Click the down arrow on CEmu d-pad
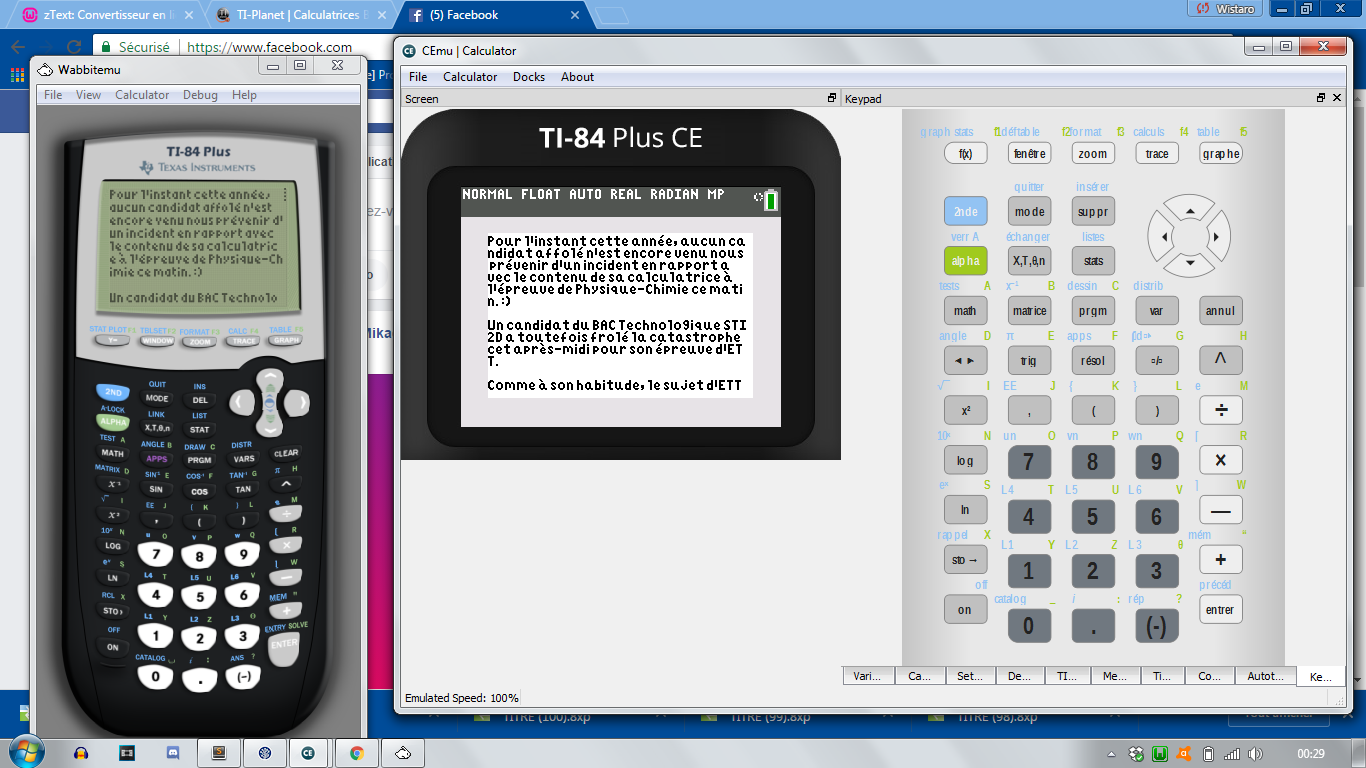1366x768 pixels. point(1190,263)
